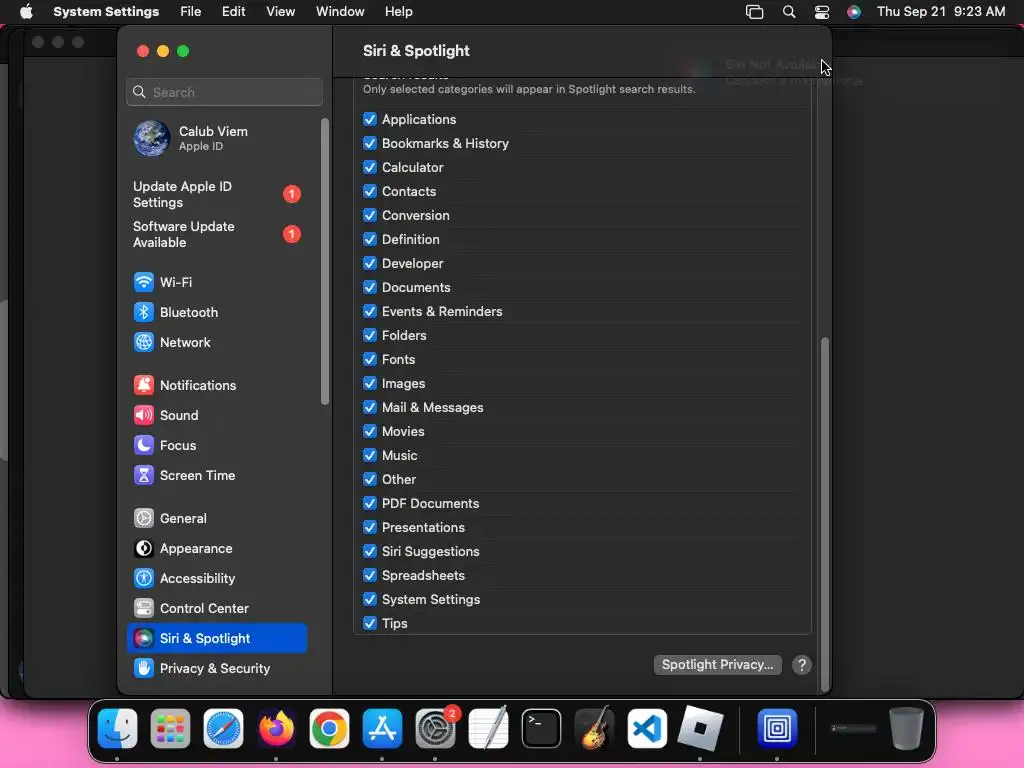Open the Edit menu
The height and width of the screenshot is (768, 1024).
233,12
